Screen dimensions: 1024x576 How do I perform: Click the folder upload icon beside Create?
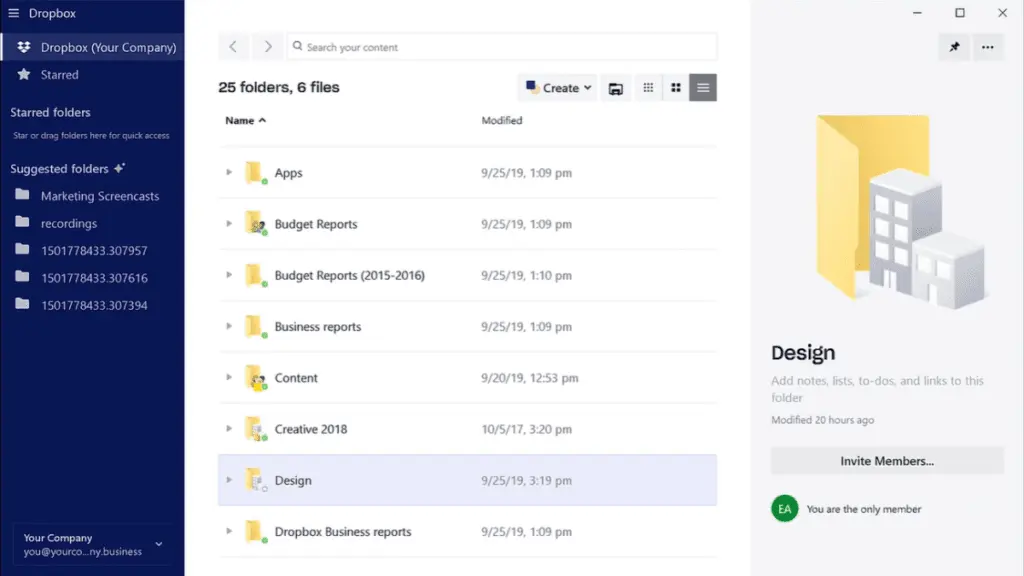coord(615,88)
